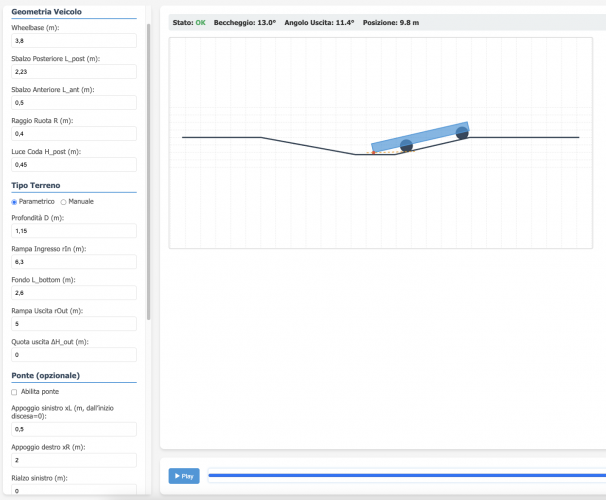Enable the Abilita ponte checkbox
Viewport: 606px width, 500px height.
tap(14, 392)
